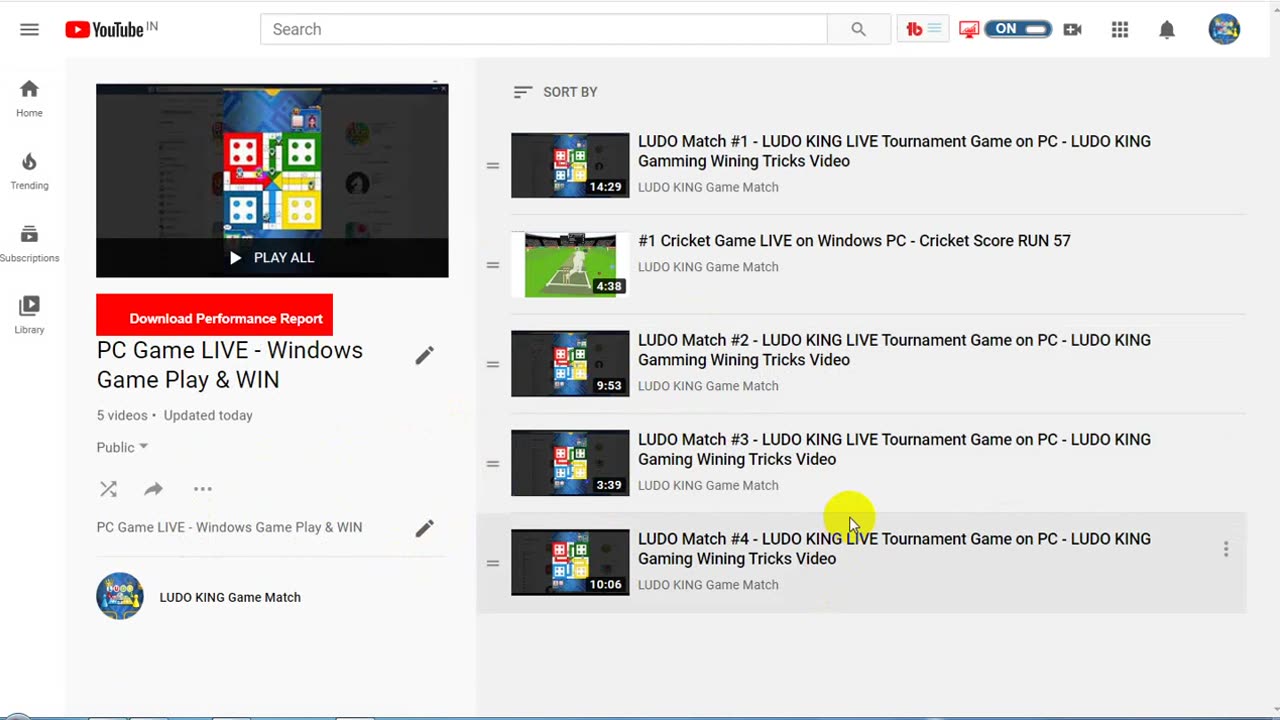The width and height of the screenshot is (1280, 720).
Task: Open the create video camera icon
Action: 1072,29
